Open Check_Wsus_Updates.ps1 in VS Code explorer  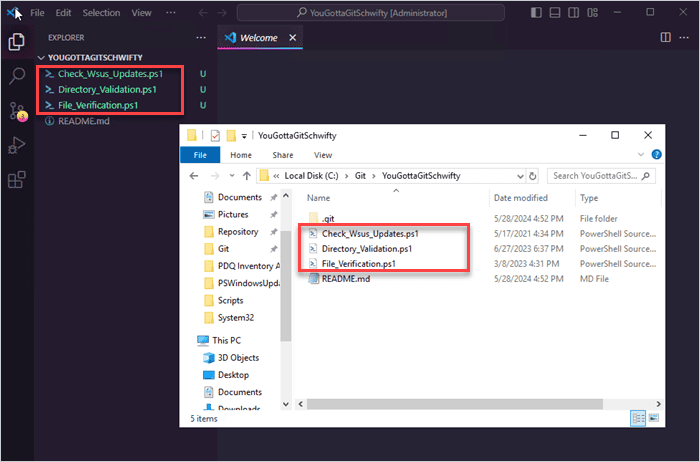click(110, 74)
